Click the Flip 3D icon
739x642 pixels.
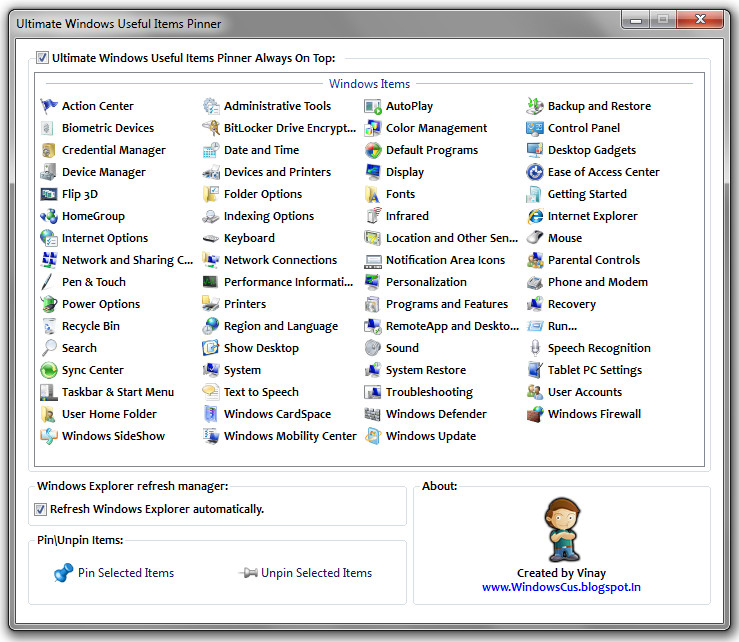[49, 194]
